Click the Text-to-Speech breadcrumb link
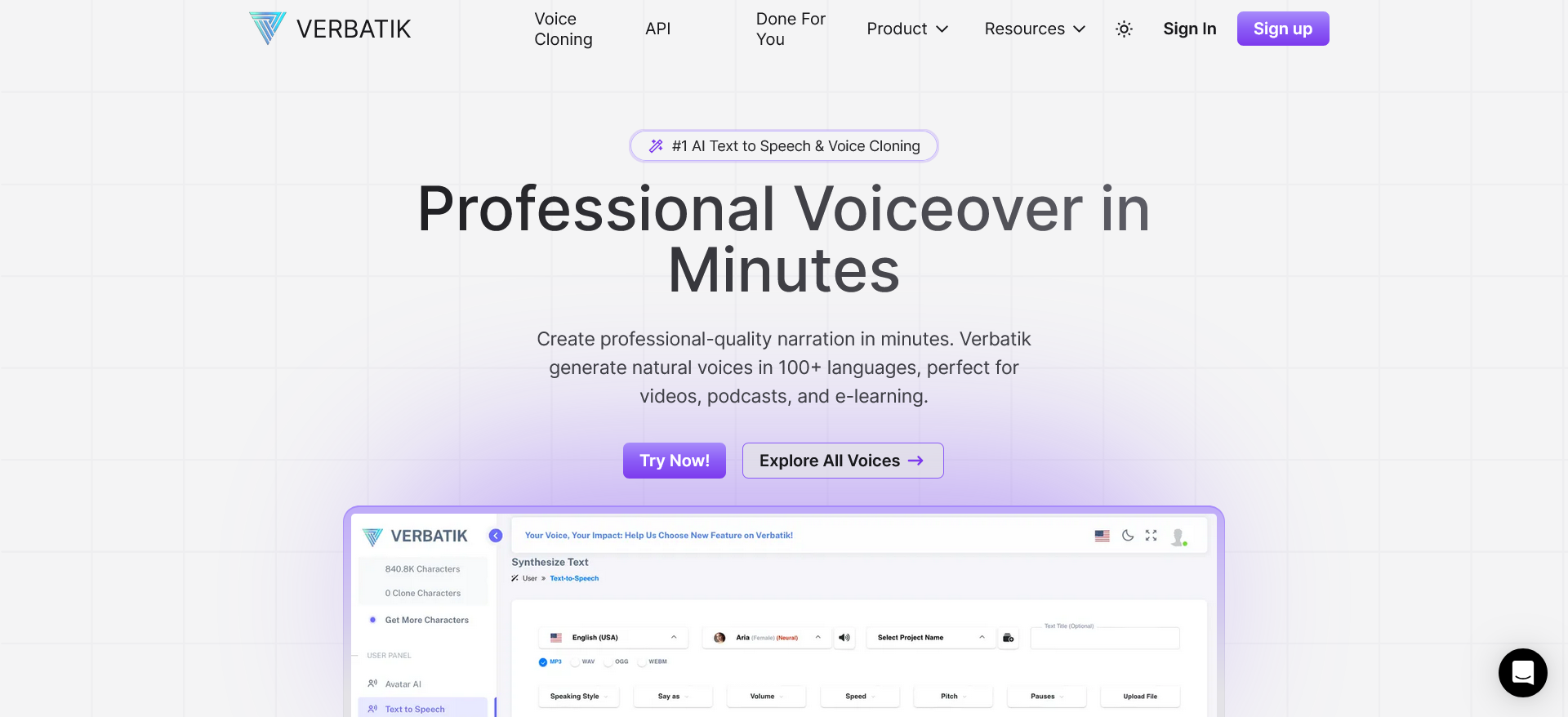Viewport: 1568px width, 717px height. (574, 578)
